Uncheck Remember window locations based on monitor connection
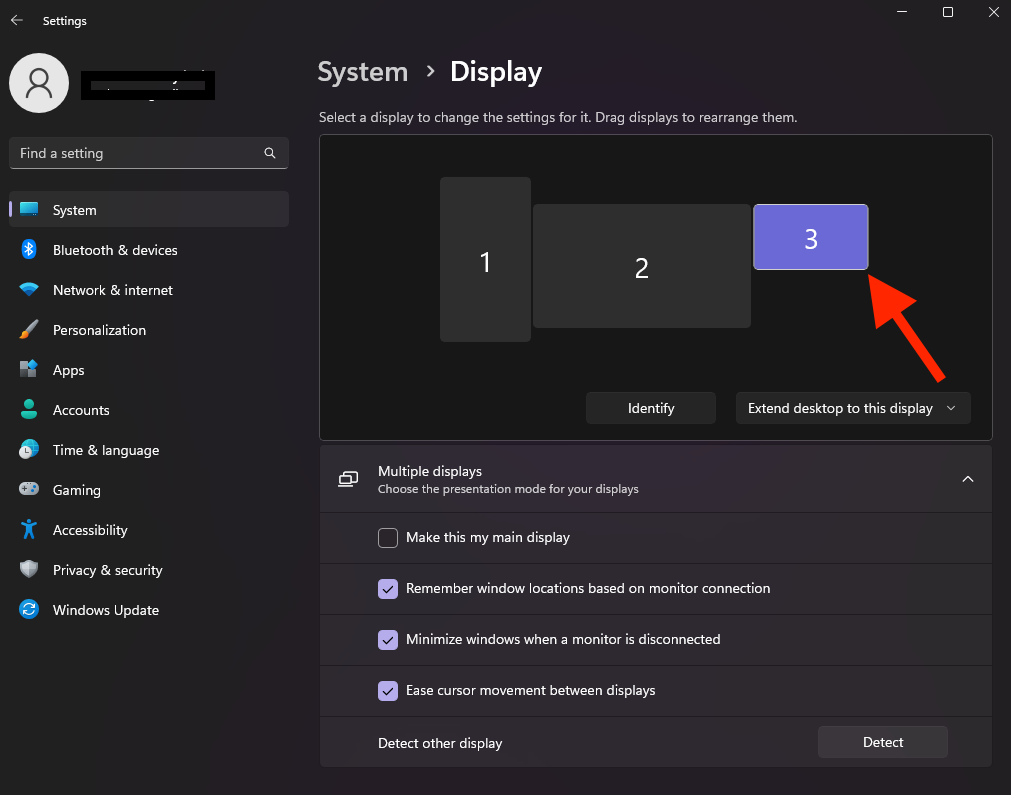Image resolution: width=1011 pixels, height=795 pixels. (x=388, y=589)
